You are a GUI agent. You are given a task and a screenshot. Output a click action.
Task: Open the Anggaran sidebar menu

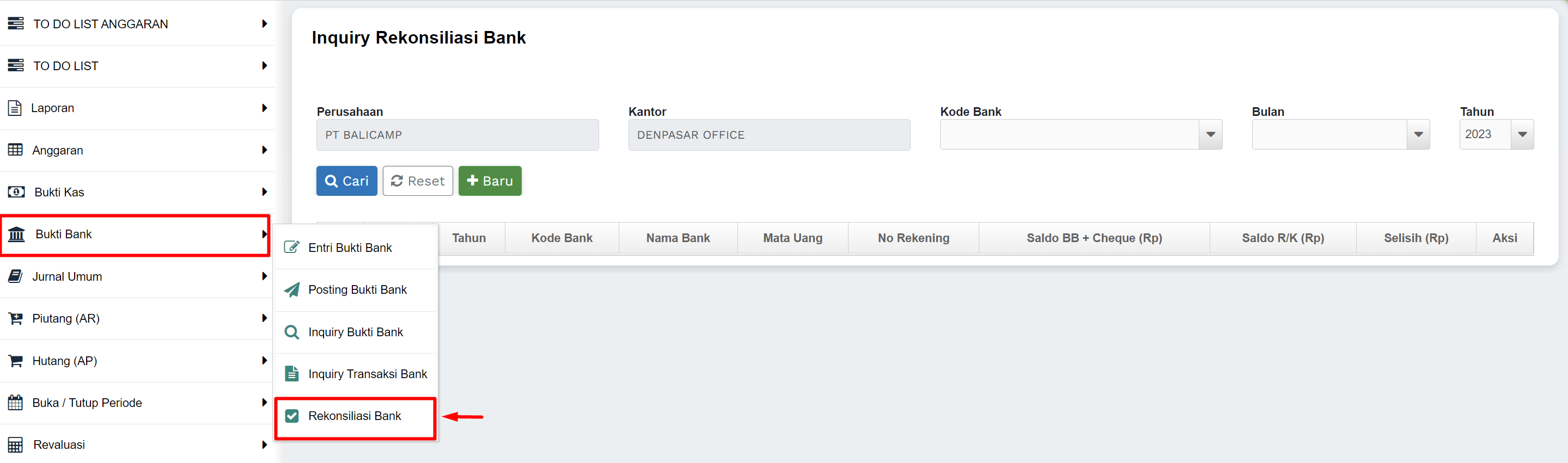pos(137,150)
